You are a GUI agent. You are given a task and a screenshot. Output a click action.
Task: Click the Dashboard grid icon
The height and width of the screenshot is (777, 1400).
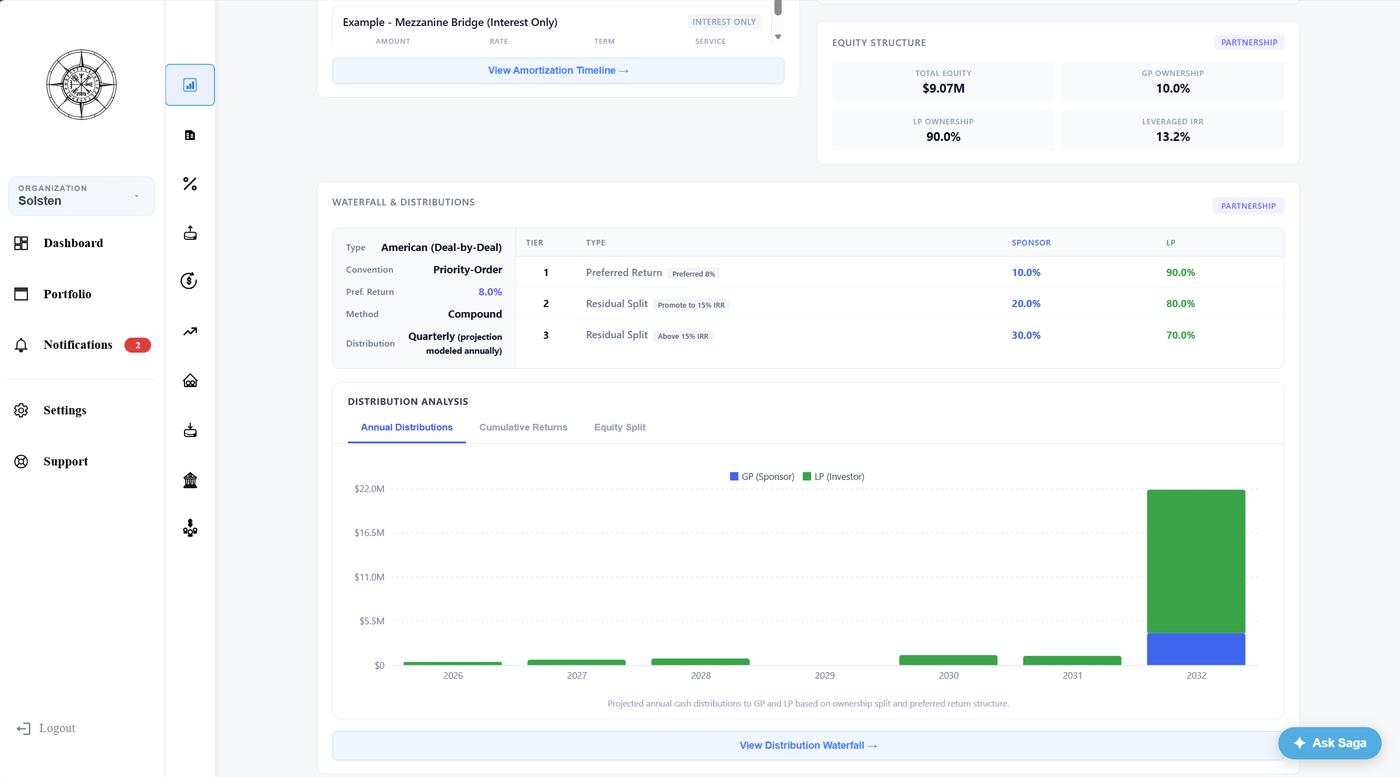coord(21,243)
